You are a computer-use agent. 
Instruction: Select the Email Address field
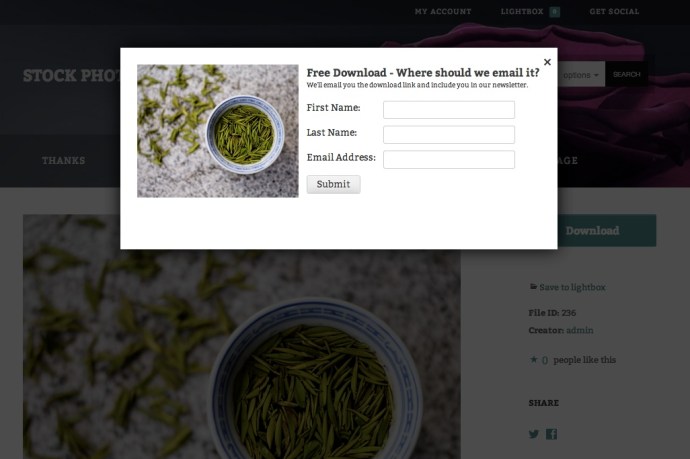tap(449, 159)
